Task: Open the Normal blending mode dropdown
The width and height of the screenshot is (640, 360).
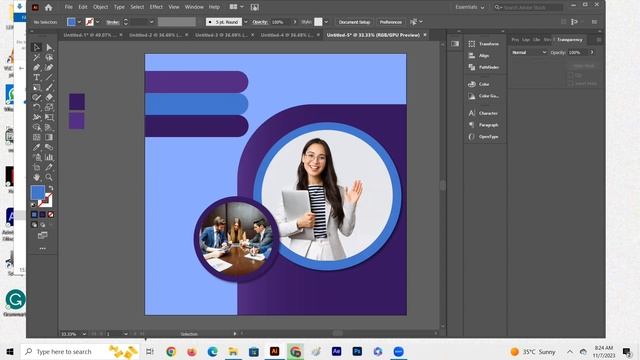Action: (529, 52)
